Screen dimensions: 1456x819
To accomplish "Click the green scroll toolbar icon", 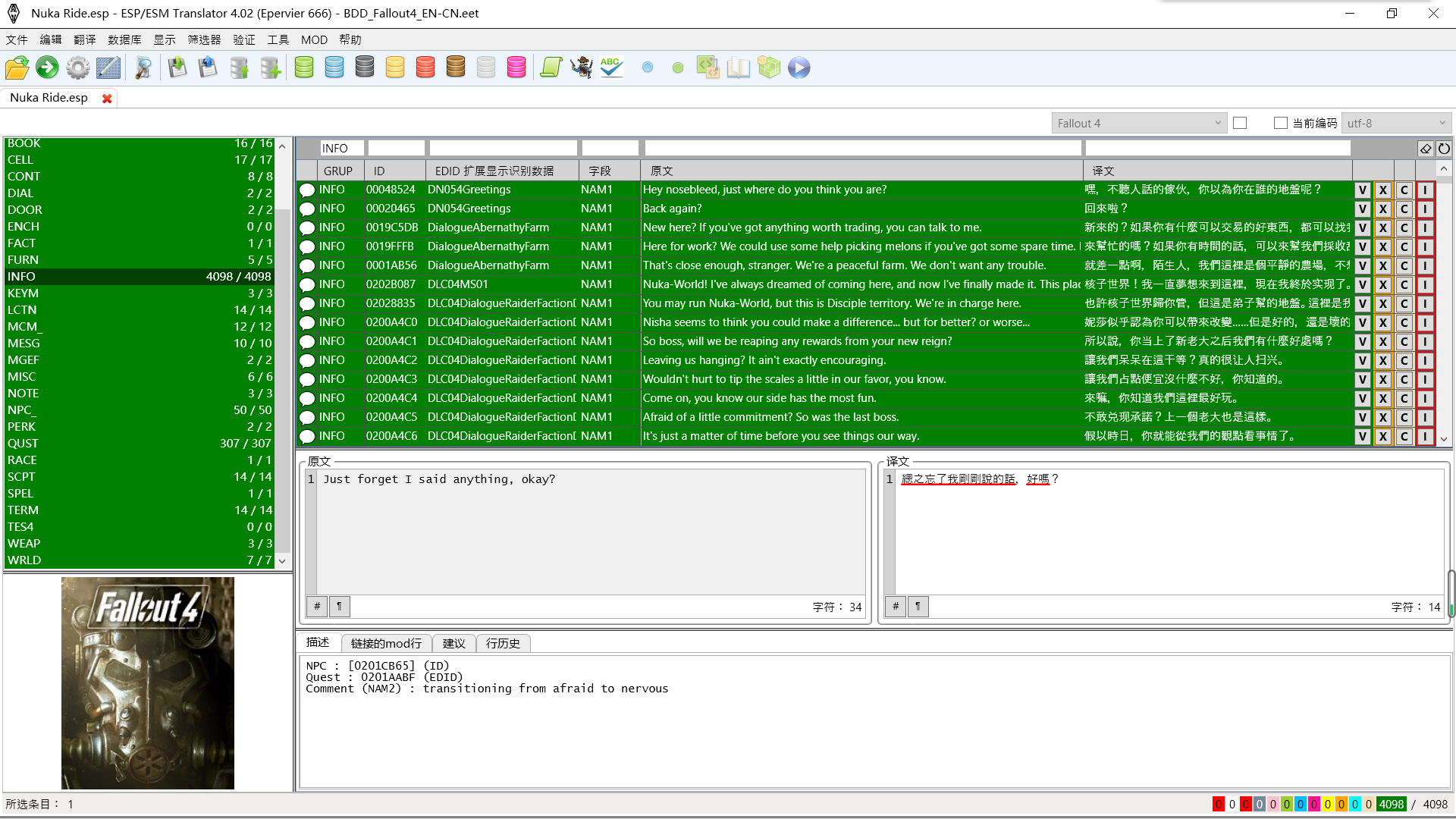I will 551,67.
